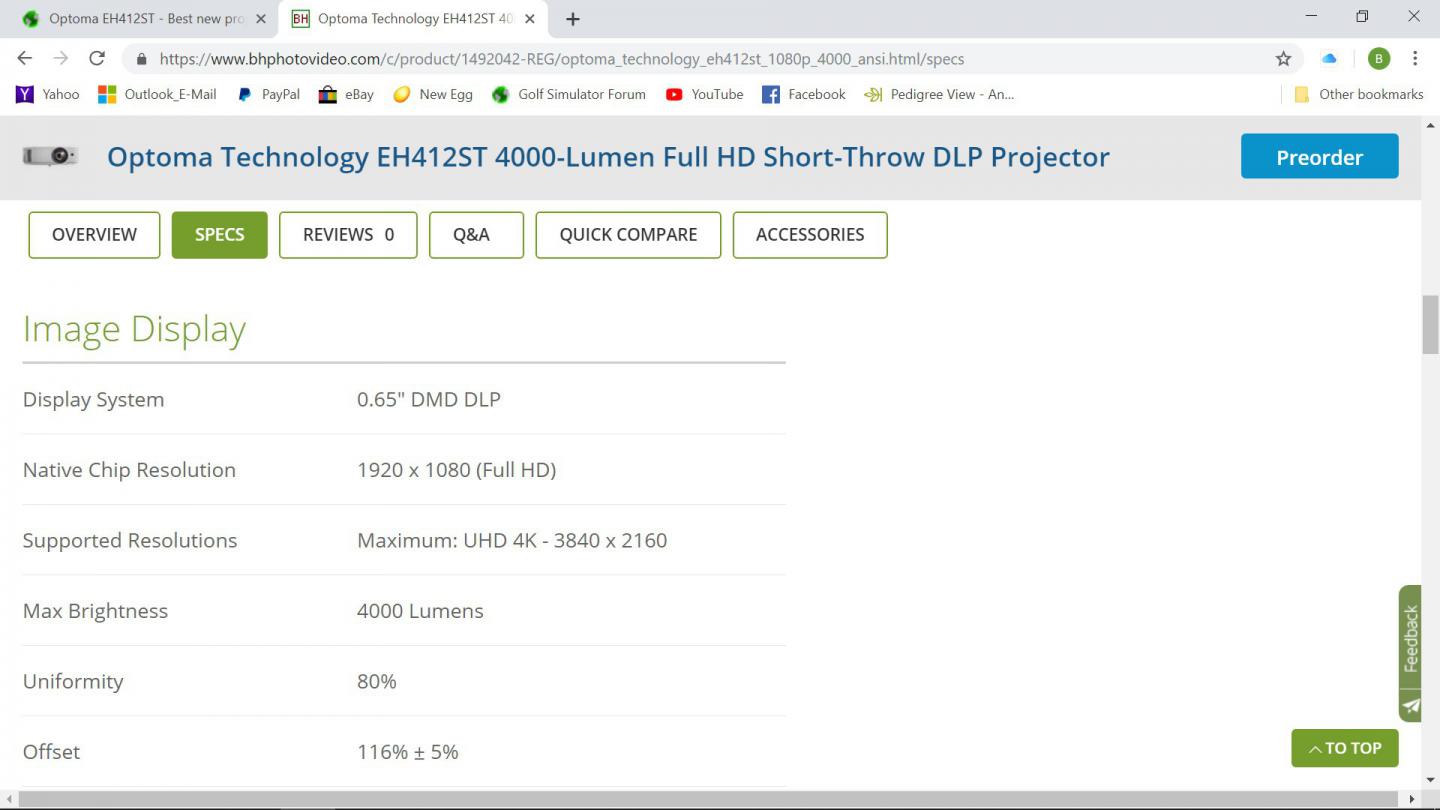The height and width of the screenshot is (810, 1440).
Task: Click the Supported Resolutions label
Action: tap(130, 540)
